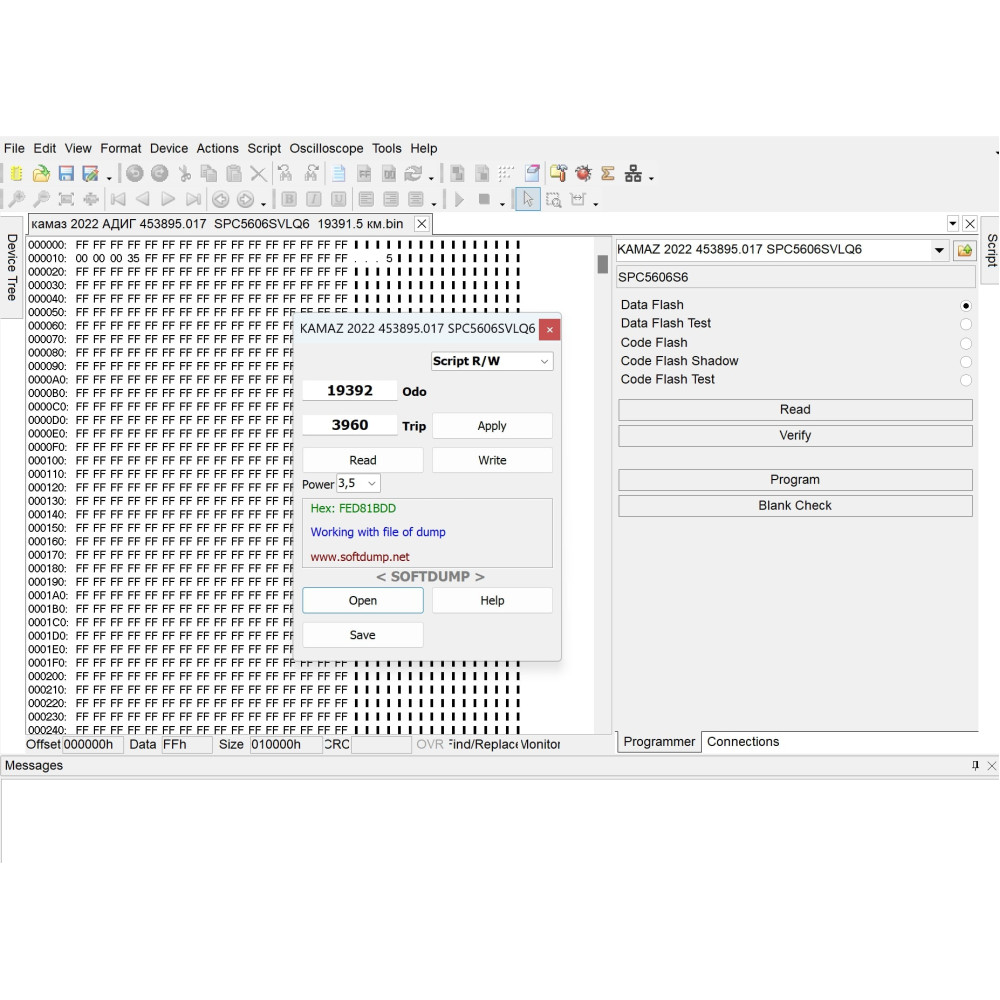Open the Actions menu
The height and width of the screenshot is (1000, 1000).
pyautogui.click(x=217, y=148)
